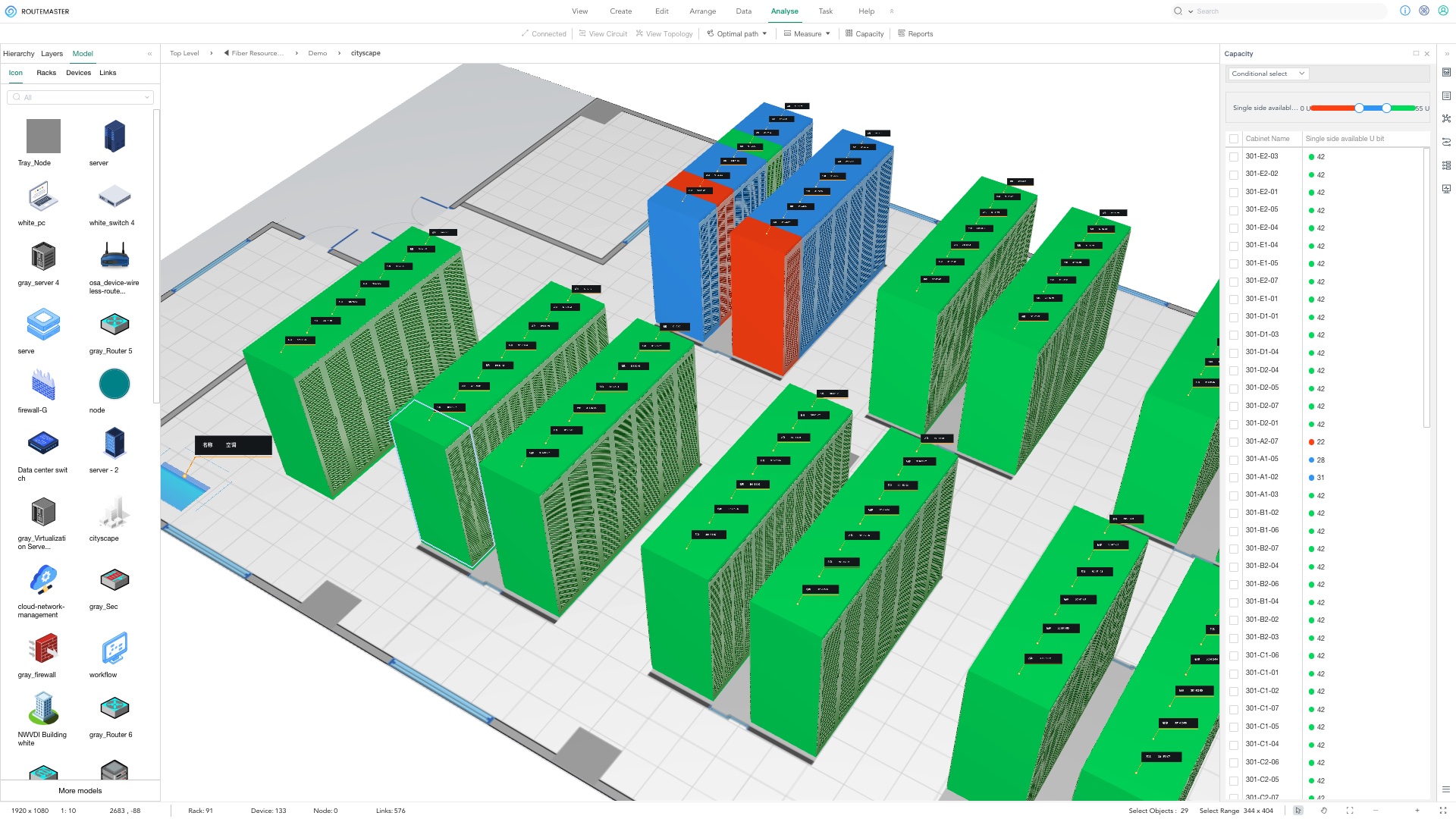Open the All filter dropdown

click(x=80, y=97)
